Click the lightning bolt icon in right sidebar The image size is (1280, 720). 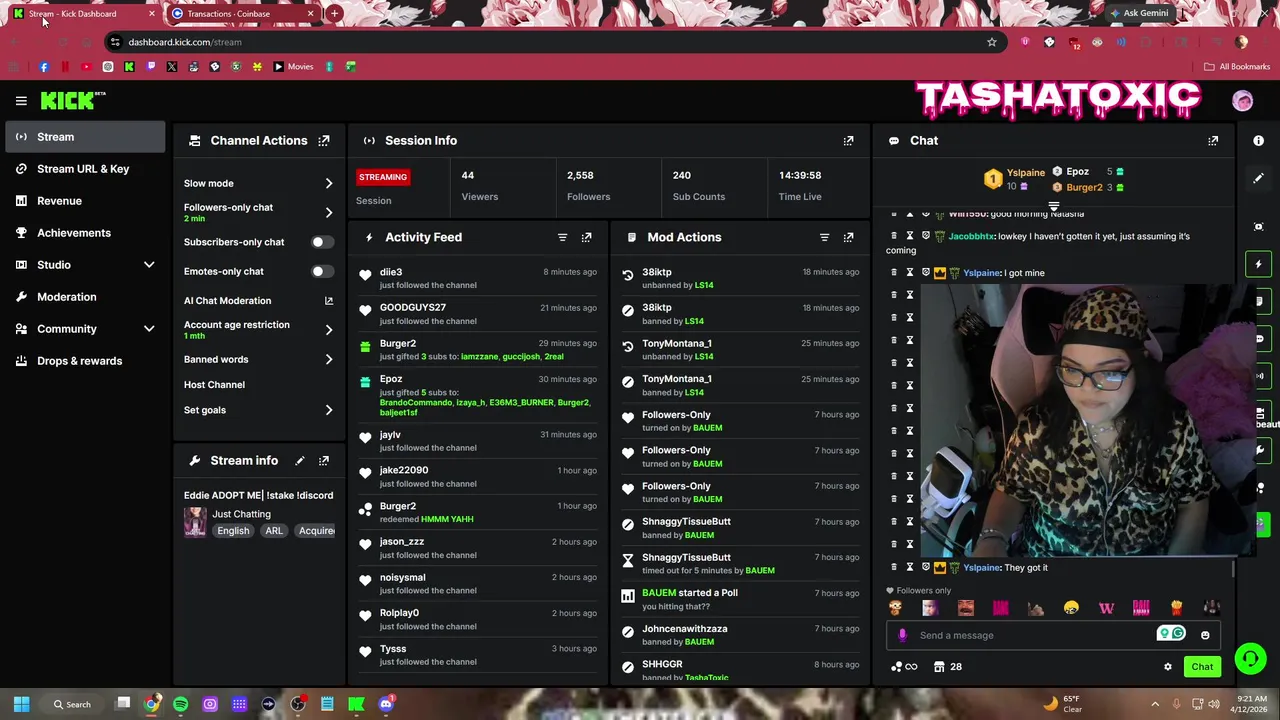(1259, 264)
